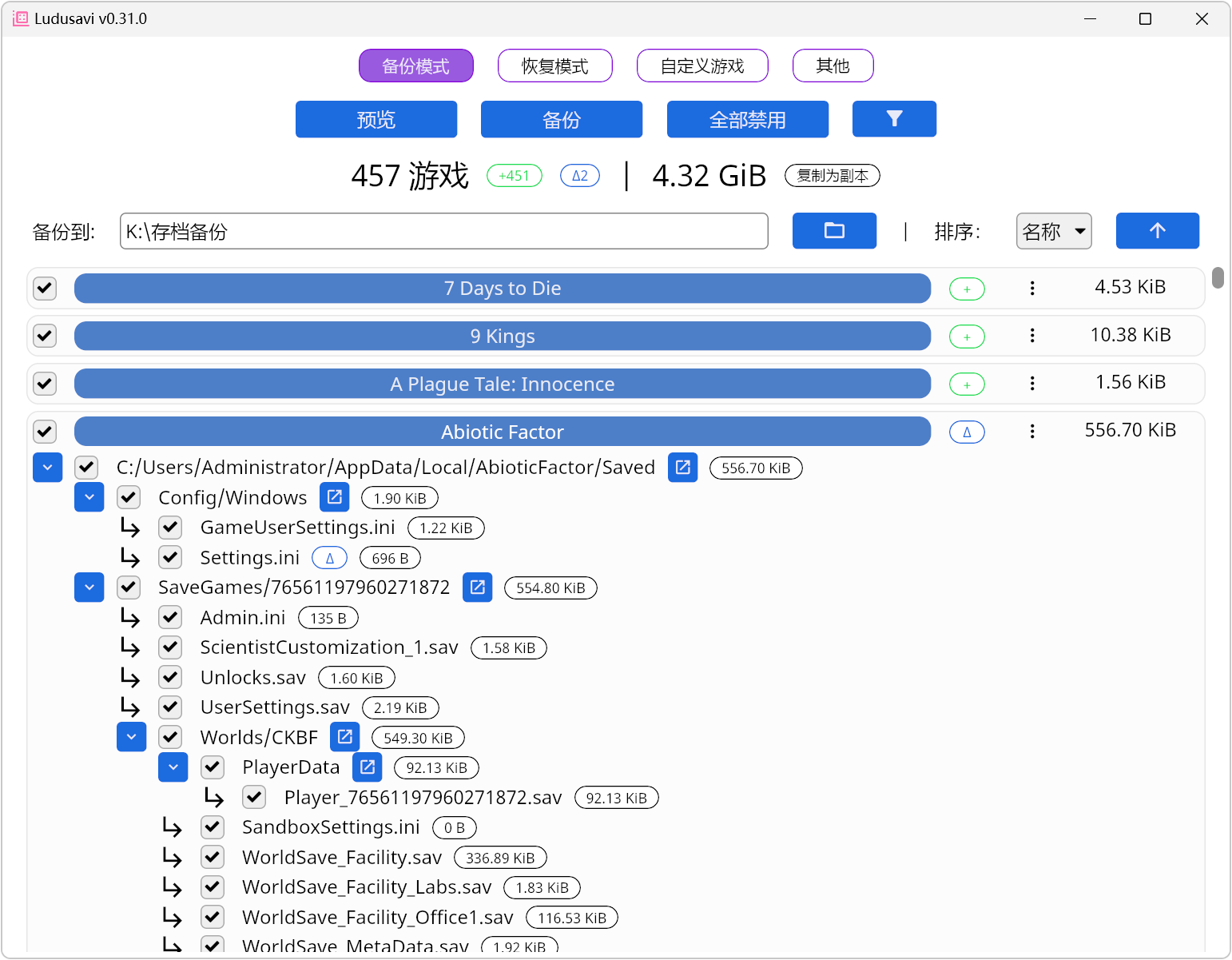Switch to 备份模式 tab
The image size is (1232, 960).
416,66
